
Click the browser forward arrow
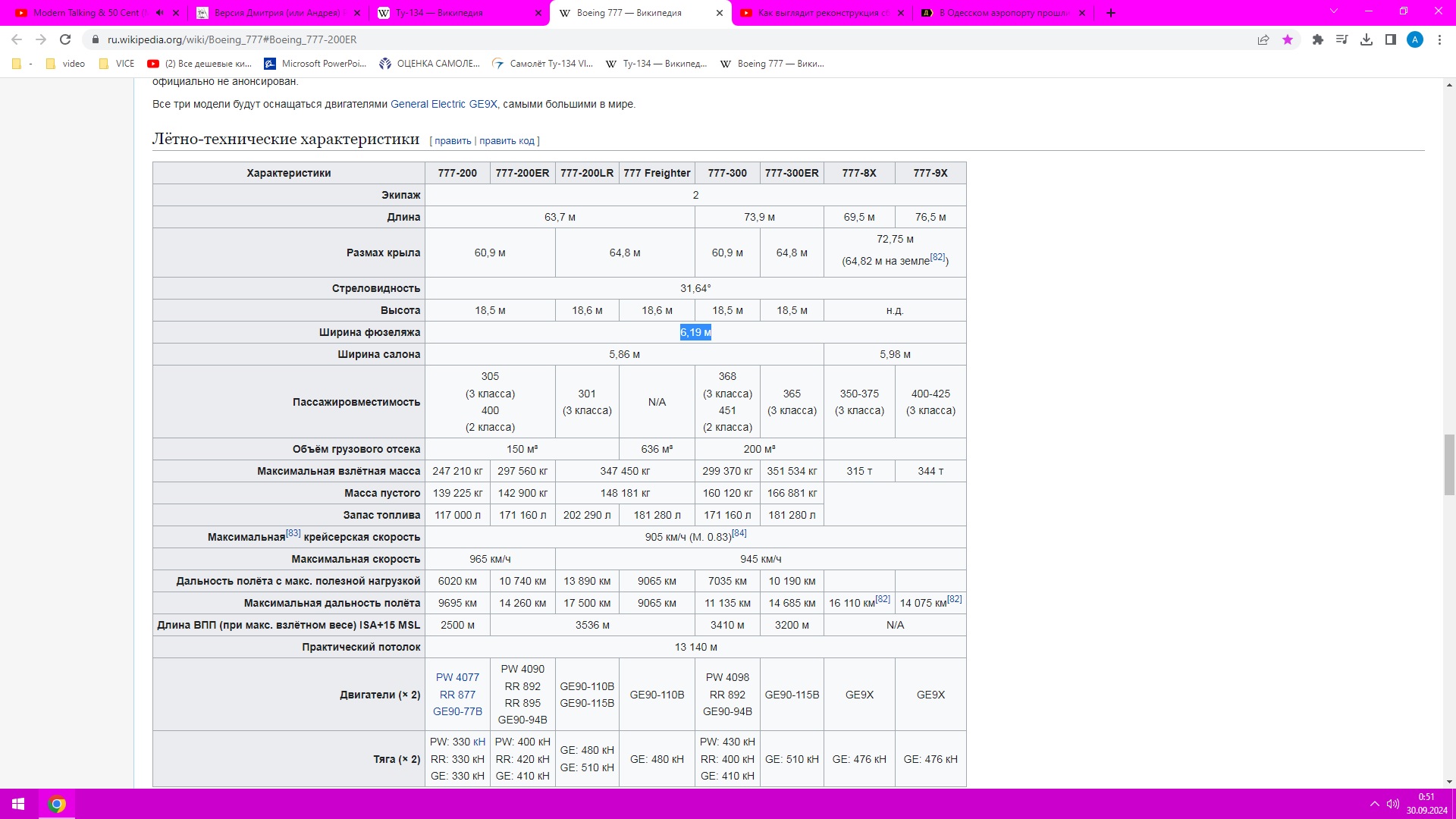point(41,39)
